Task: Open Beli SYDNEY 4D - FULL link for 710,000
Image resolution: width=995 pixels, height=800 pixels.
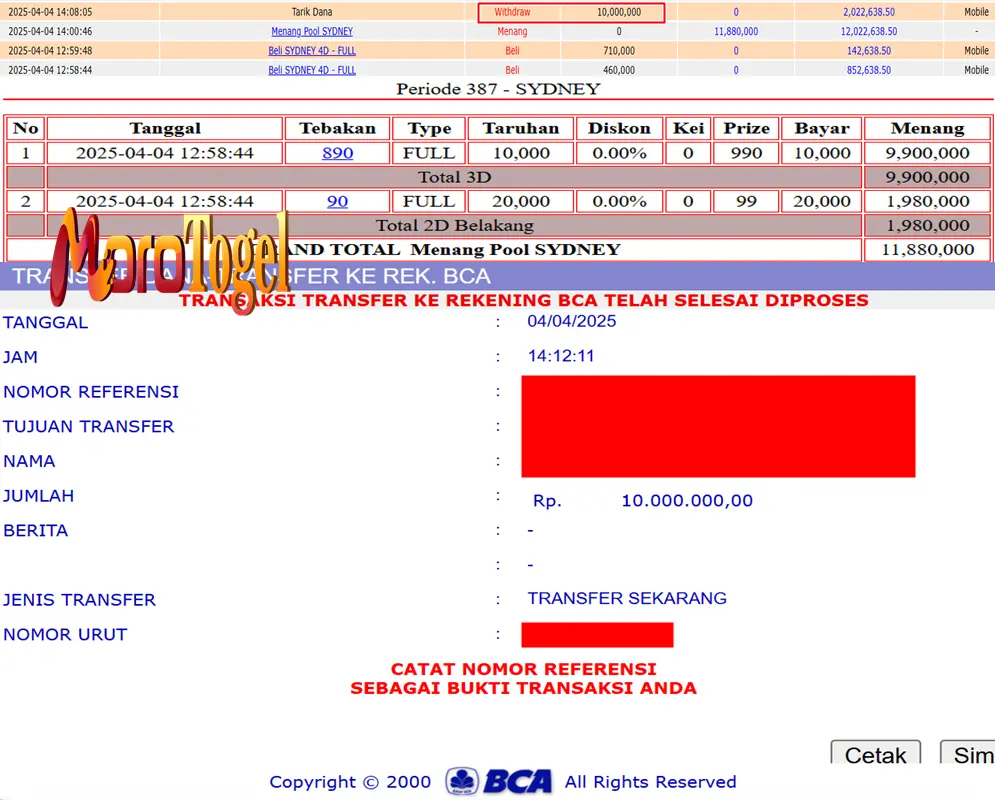Action: click(312, 51)
